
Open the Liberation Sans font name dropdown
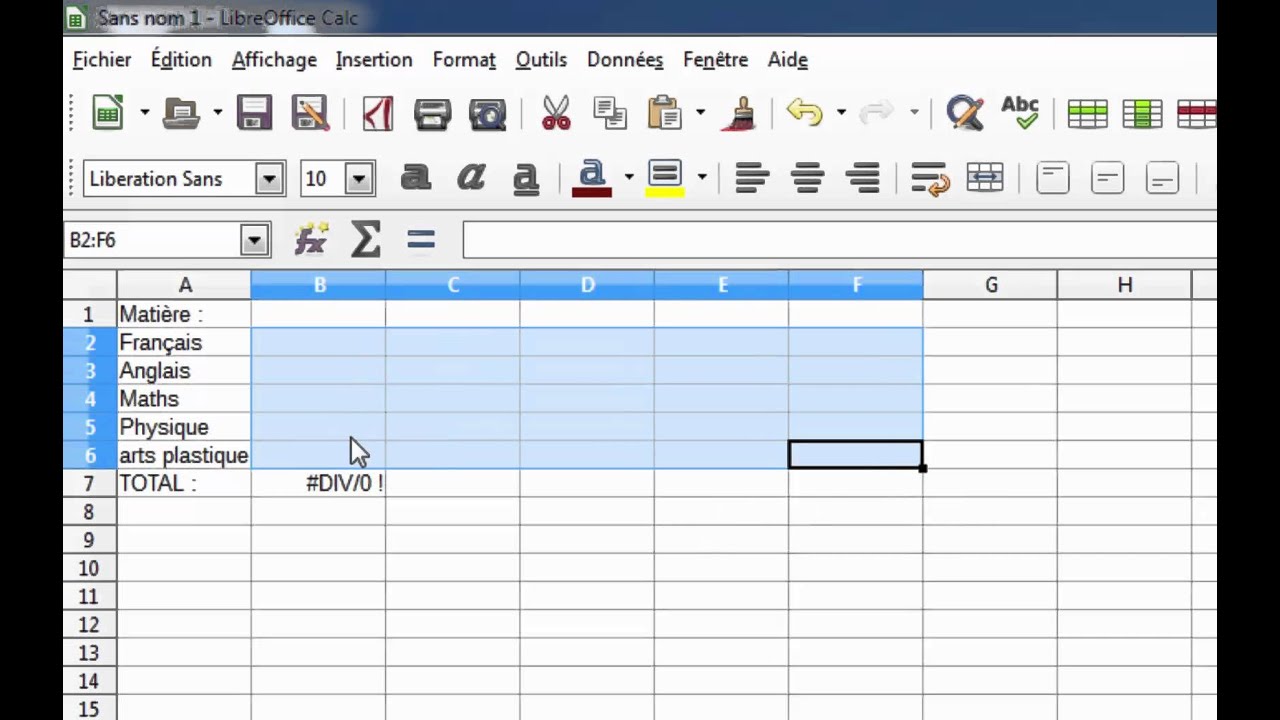point(269,179)
